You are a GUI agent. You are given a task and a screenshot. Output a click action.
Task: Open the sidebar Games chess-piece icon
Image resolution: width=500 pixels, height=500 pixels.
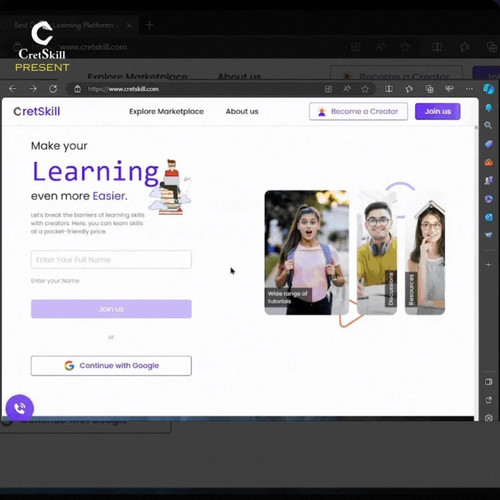tap(489, 180)
